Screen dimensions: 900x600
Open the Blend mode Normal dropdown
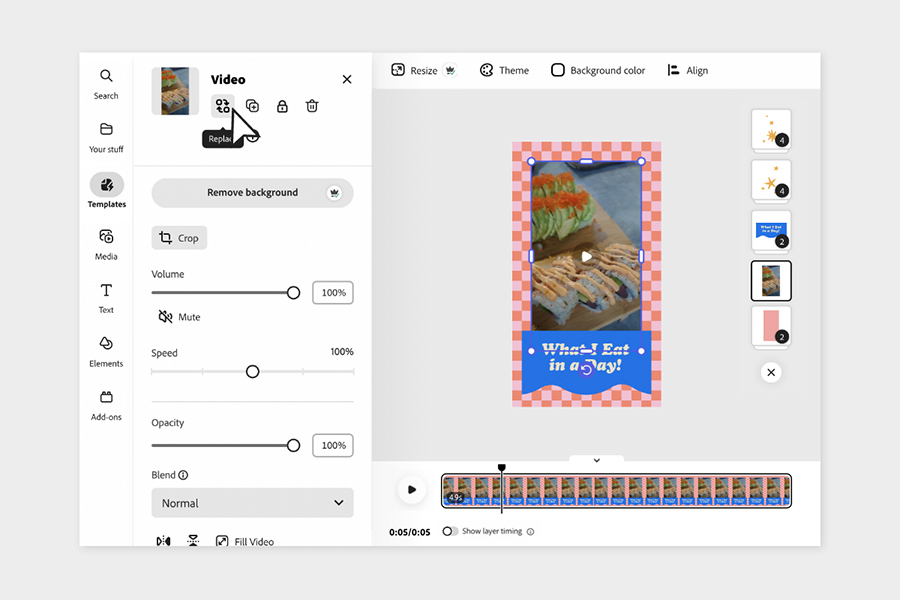tap(252, 503)
